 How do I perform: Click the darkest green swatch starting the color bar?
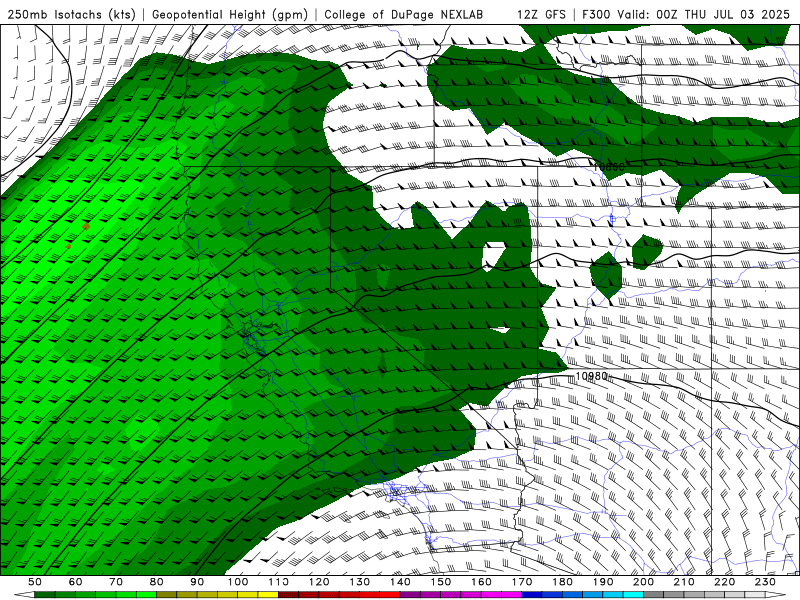point(45,595)
